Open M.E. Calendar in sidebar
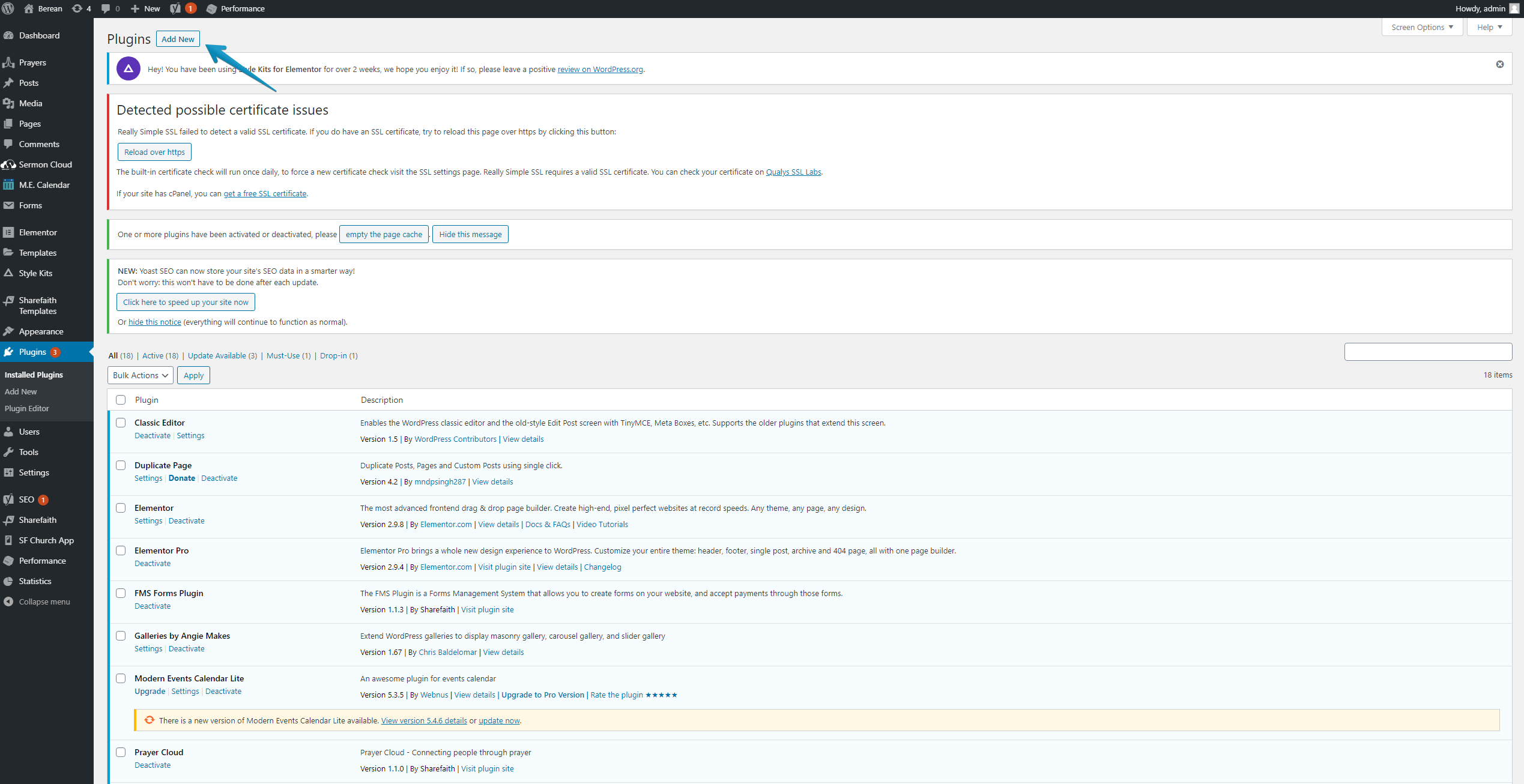 tap(44, 185)
